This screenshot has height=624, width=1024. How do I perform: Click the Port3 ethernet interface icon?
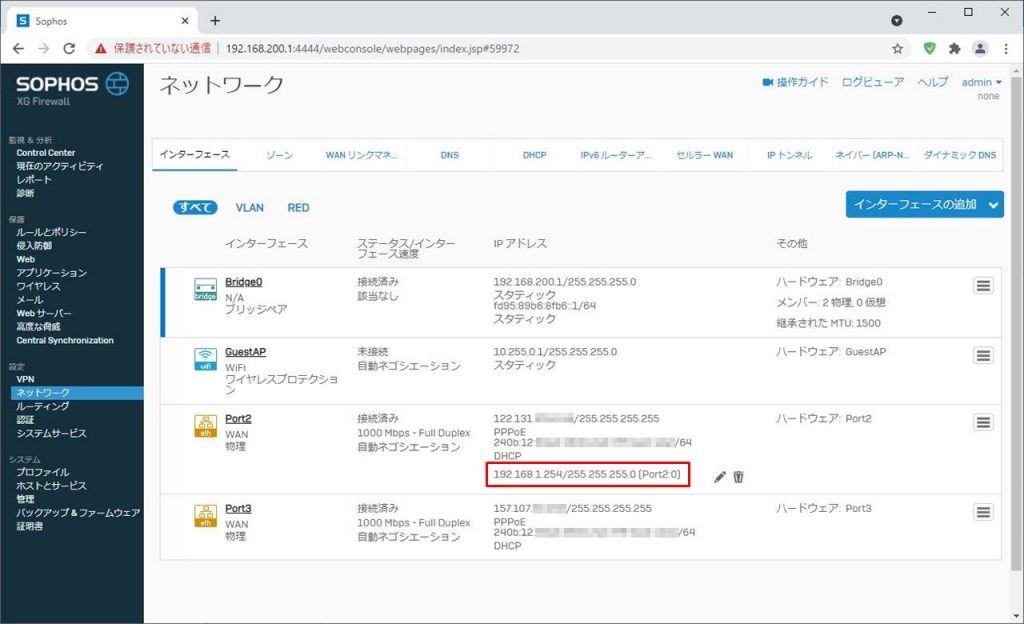point(205,516)
